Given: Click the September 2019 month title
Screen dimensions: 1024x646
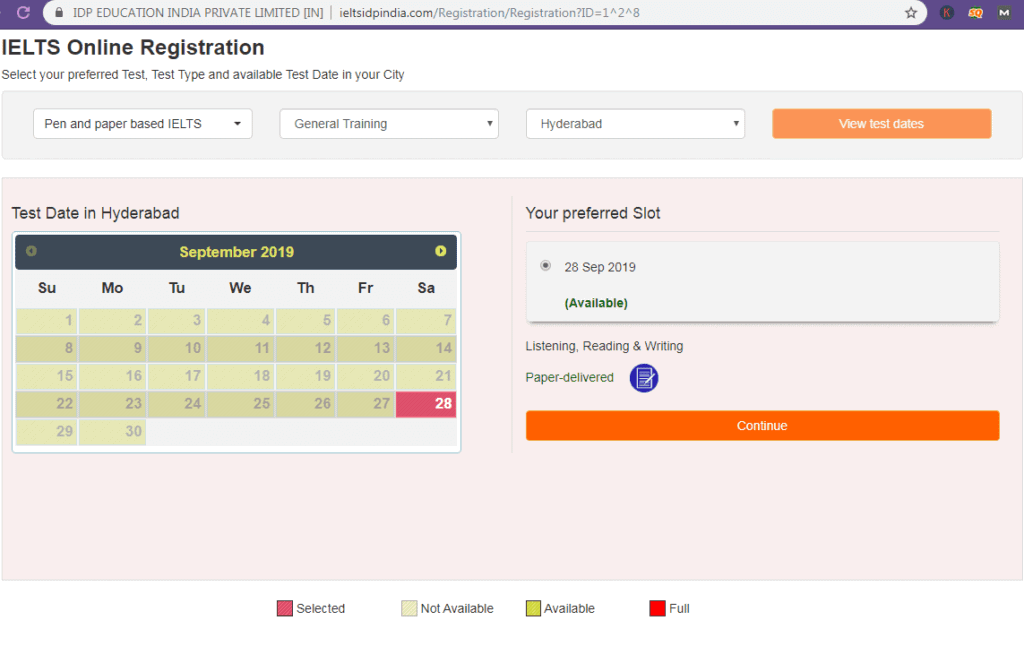Looking at the screenshot, I should 236,252.
